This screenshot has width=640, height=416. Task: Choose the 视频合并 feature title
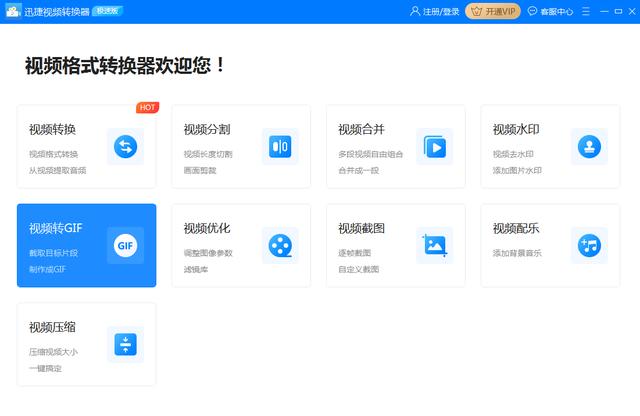pos(361,130)
